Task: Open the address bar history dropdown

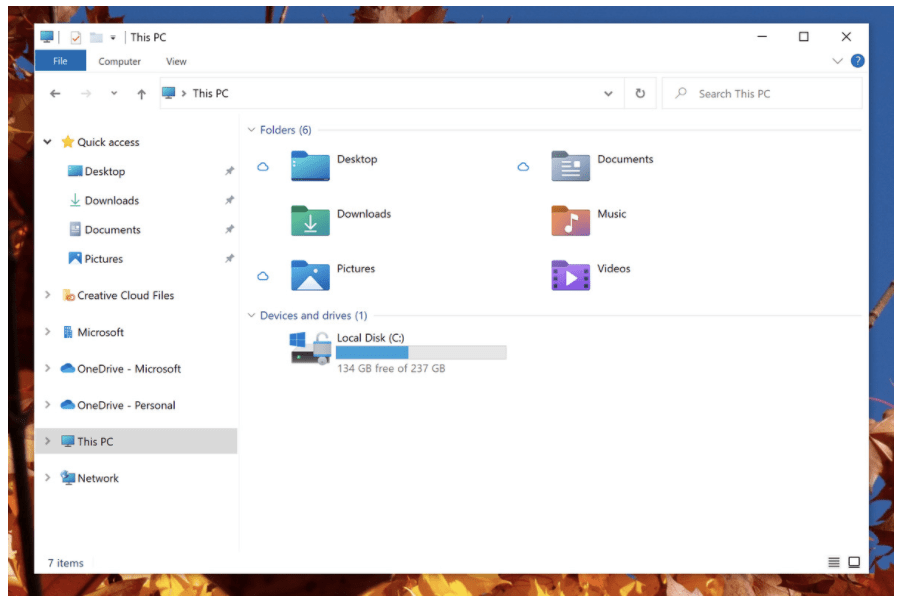Action: pos(608,94)
